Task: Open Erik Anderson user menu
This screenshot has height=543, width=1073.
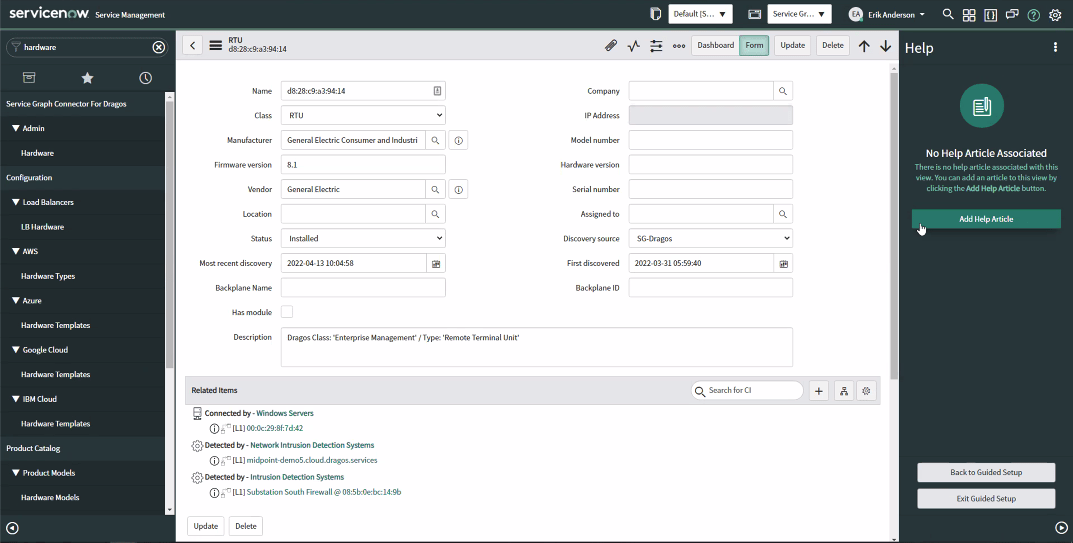Action: pos(887,14)
